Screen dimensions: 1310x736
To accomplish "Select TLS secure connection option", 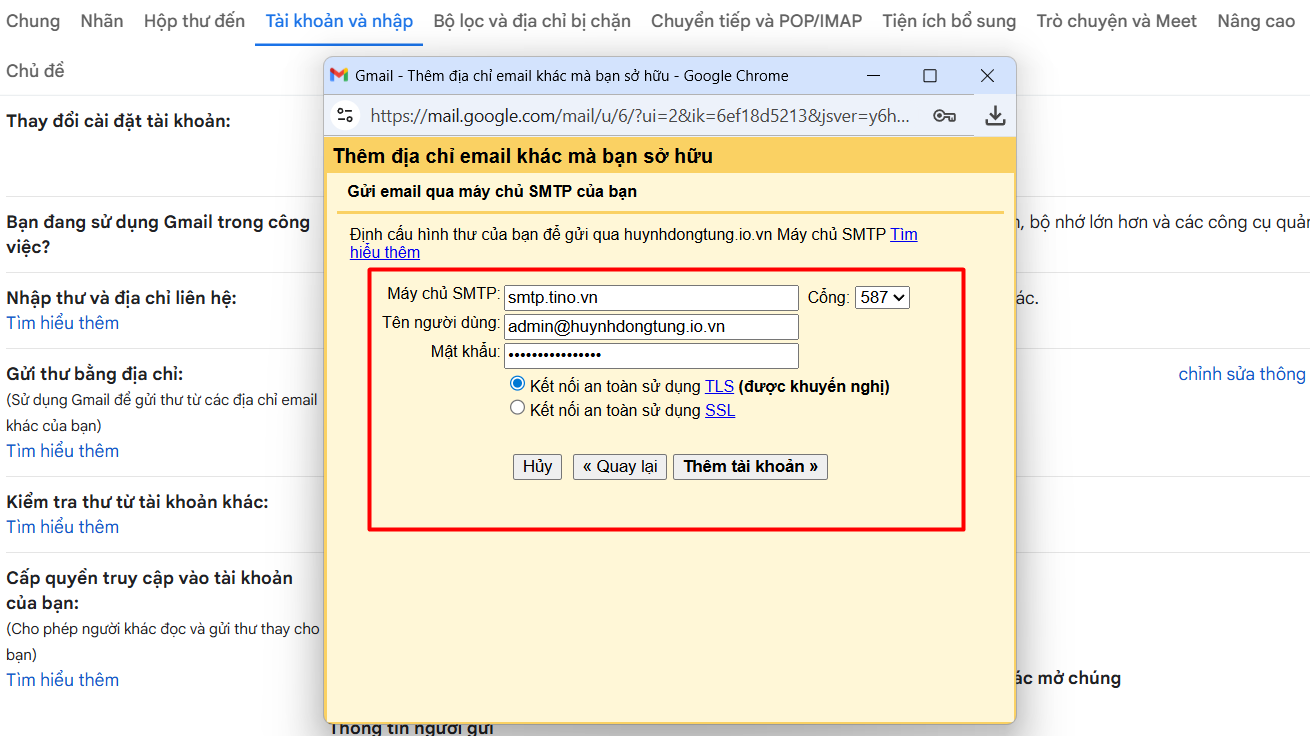I will pos(517,385).
